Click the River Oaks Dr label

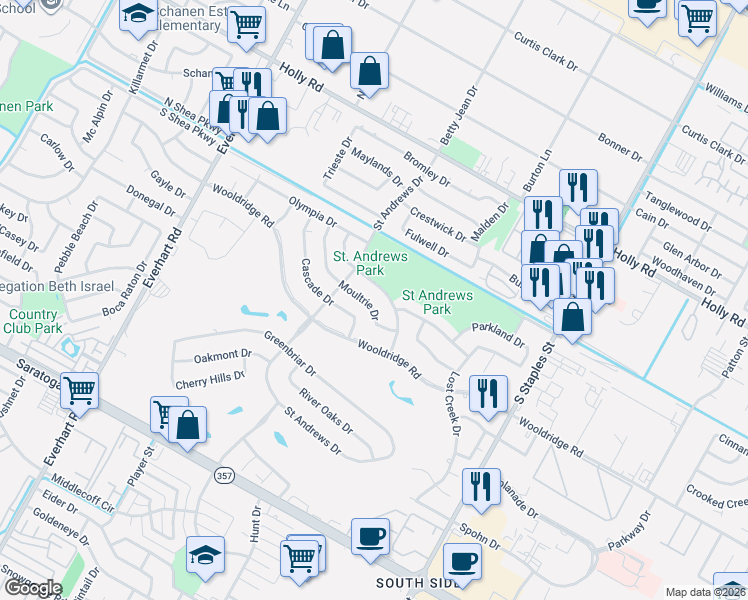pyautogui.click(x=326, y=411)
